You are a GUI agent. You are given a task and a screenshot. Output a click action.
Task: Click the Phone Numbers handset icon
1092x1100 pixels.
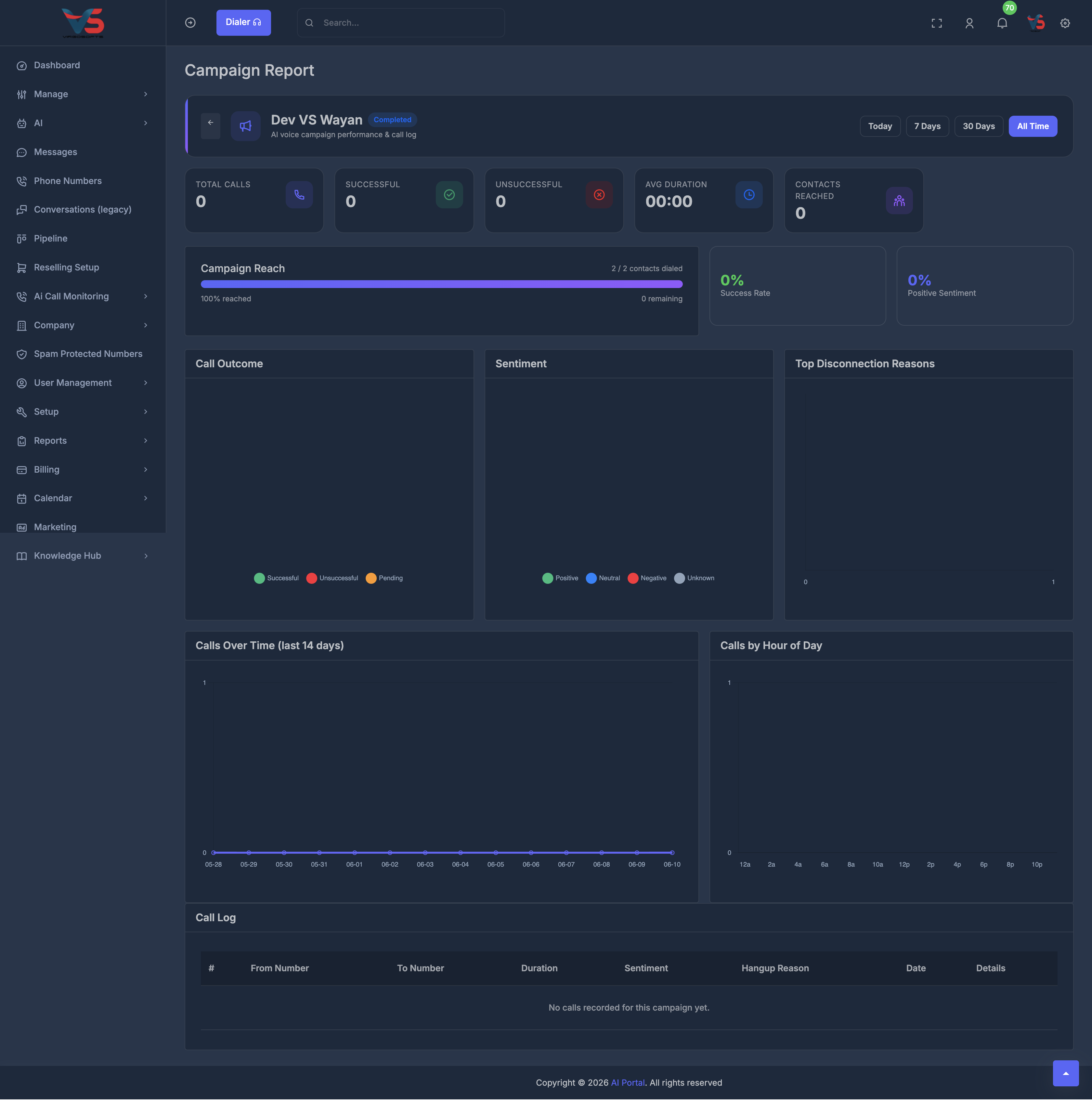[22, 181]
